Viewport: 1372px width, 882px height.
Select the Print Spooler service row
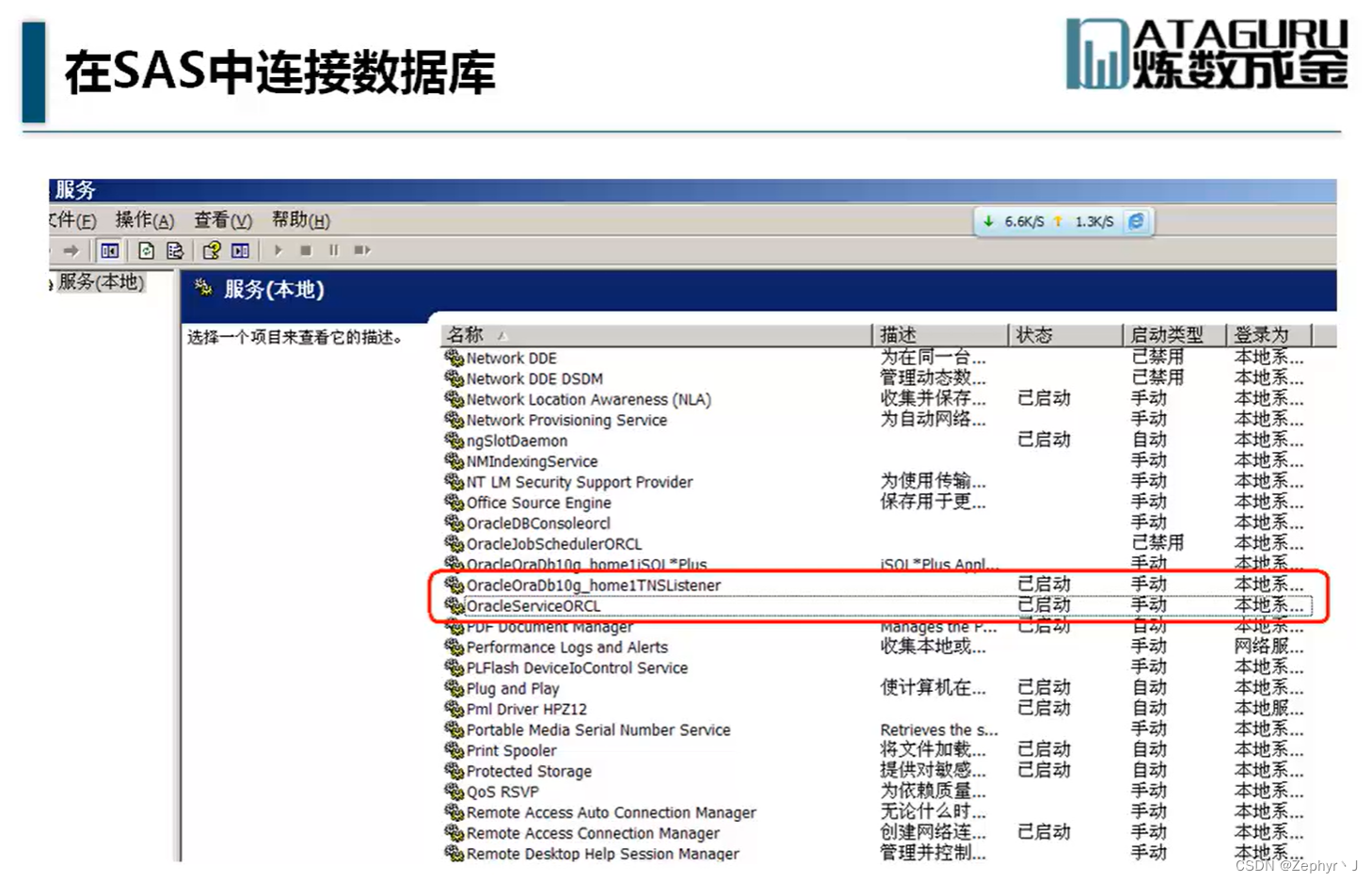point(511,750)
